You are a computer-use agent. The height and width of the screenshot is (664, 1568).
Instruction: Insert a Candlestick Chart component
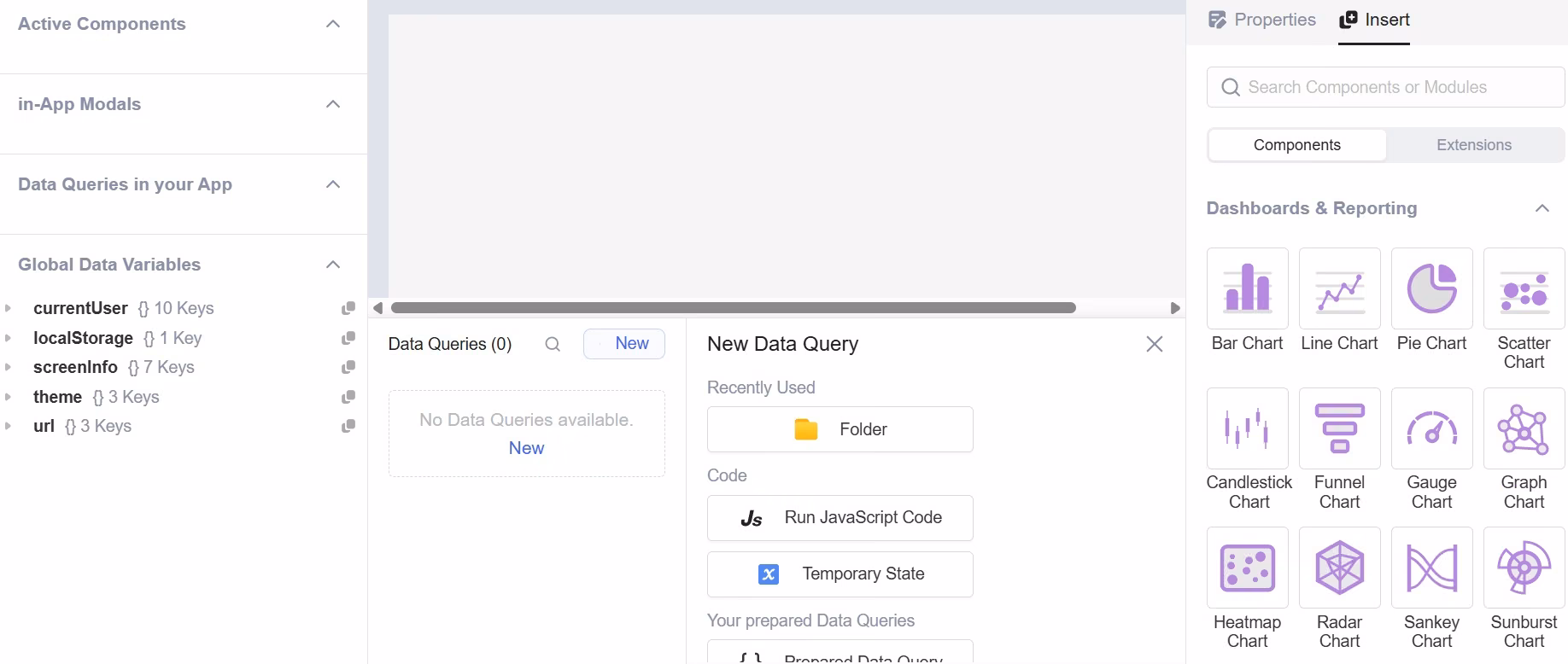pyautogui.click(x=1247, y=428)
